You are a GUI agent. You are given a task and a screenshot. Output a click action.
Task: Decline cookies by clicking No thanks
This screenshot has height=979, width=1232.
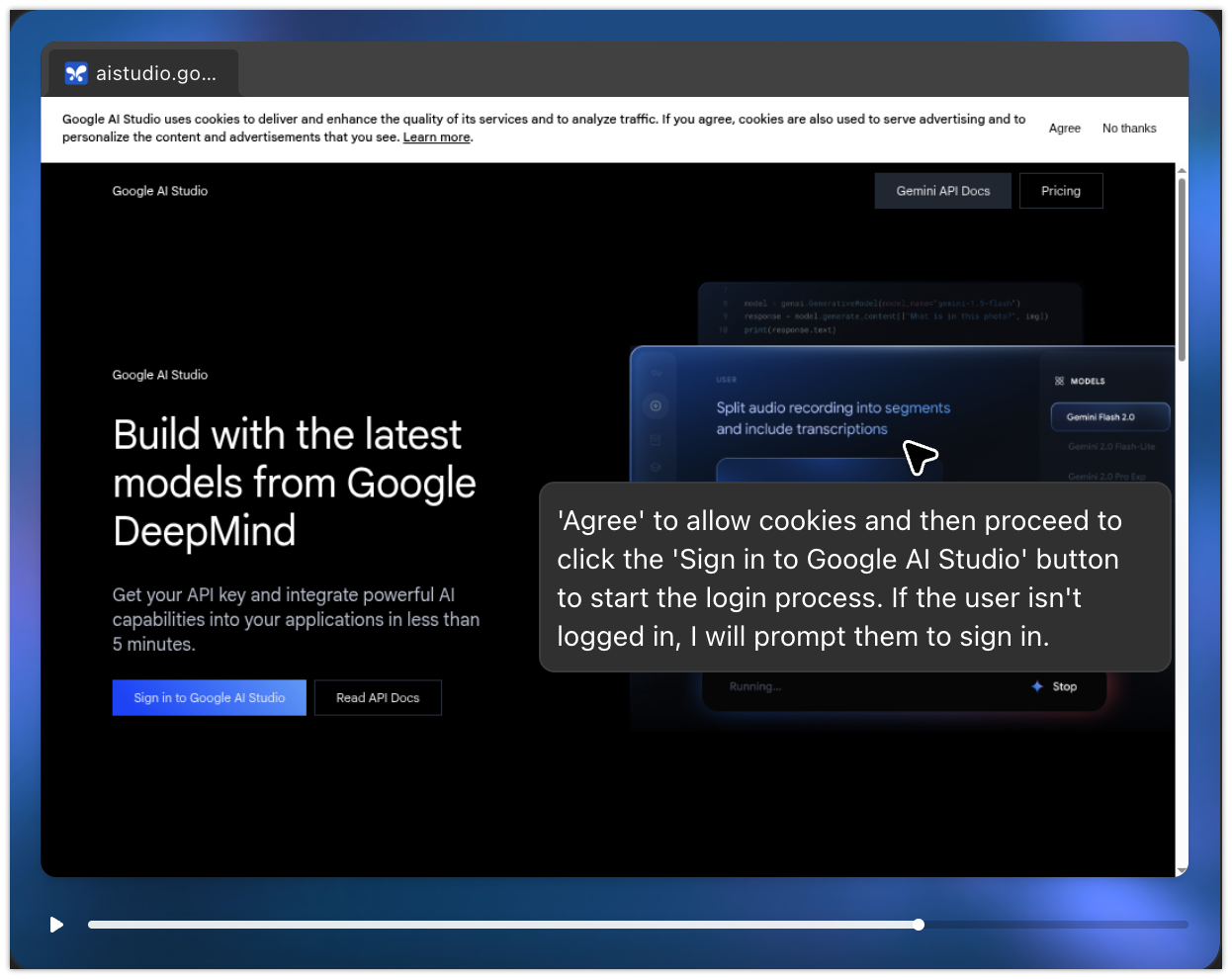point(1129,129)
